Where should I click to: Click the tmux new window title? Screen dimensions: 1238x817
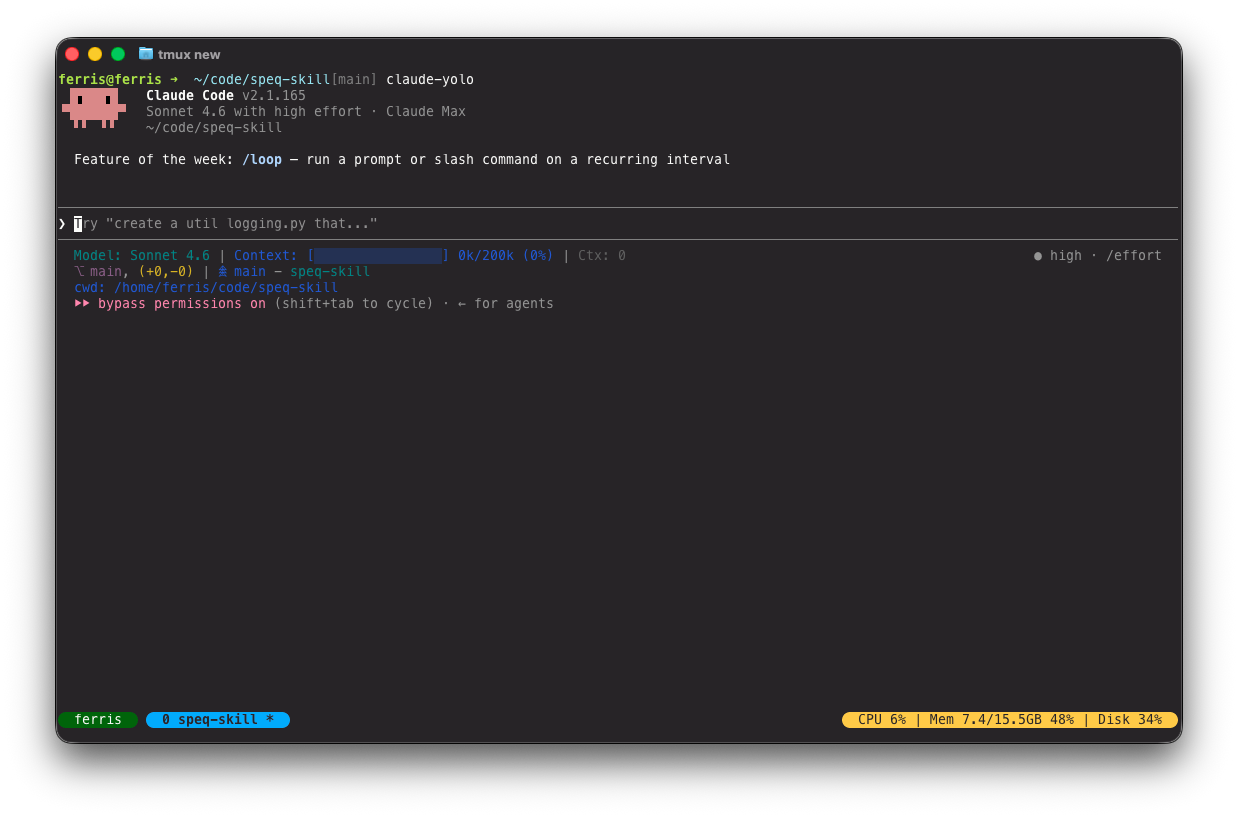click(189, 54)
